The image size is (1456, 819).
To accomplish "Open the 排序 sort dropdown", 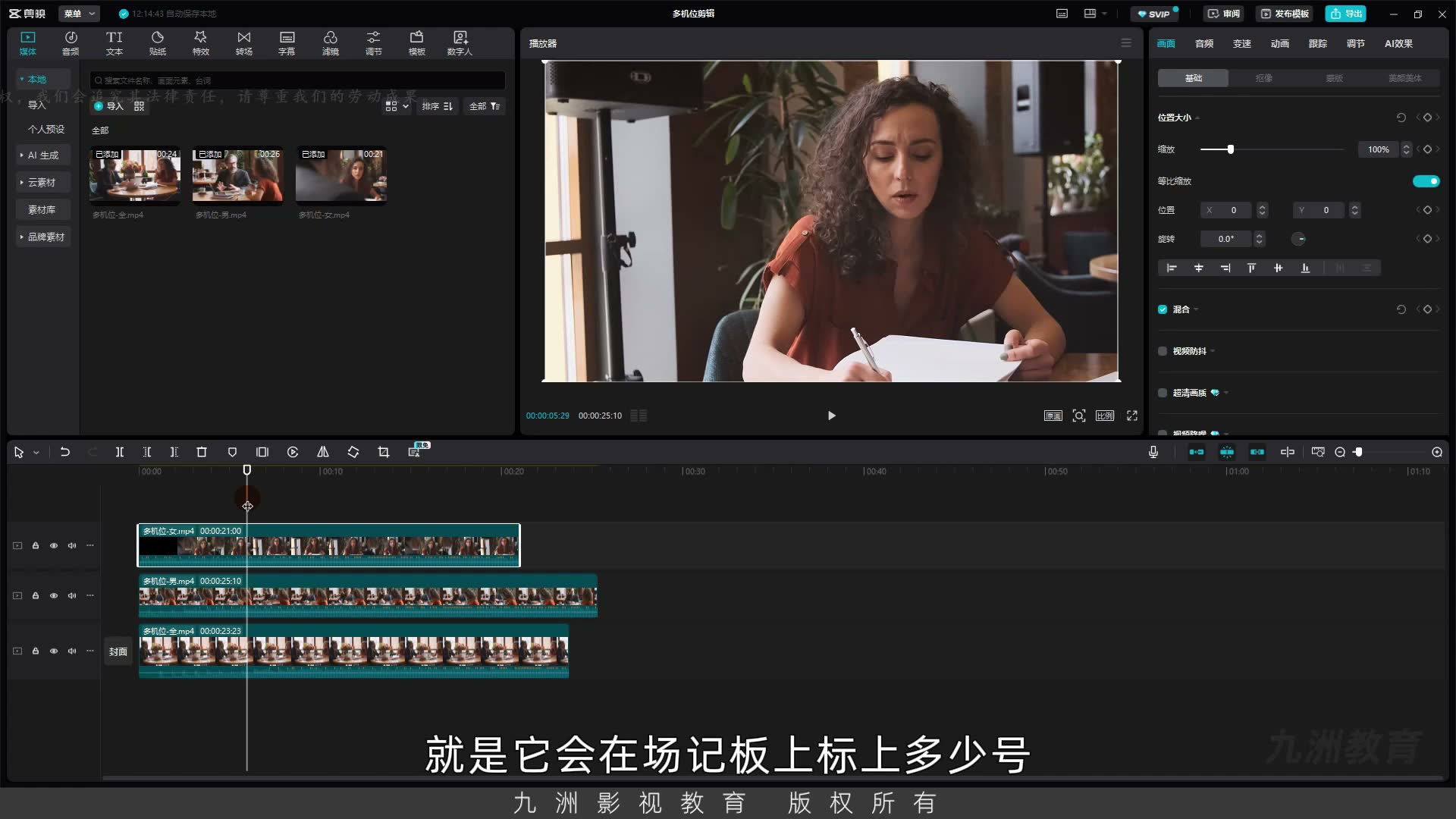I will click(438, 106).
